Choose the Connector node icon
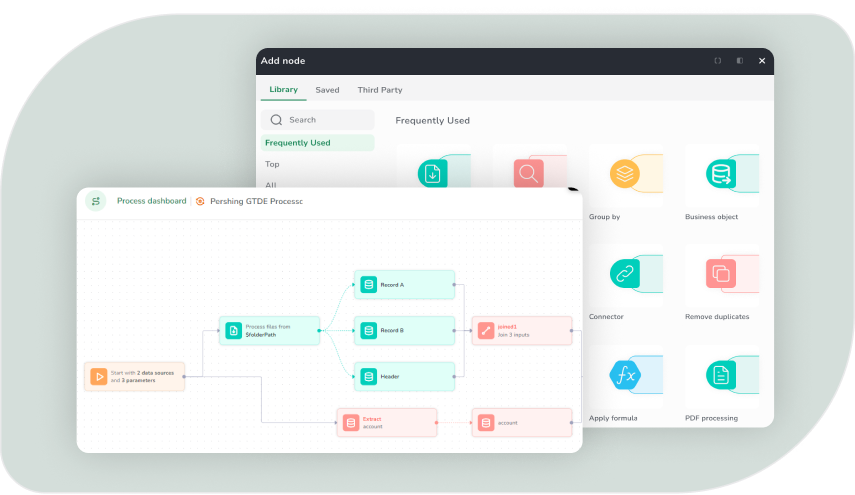 (626, 273)
